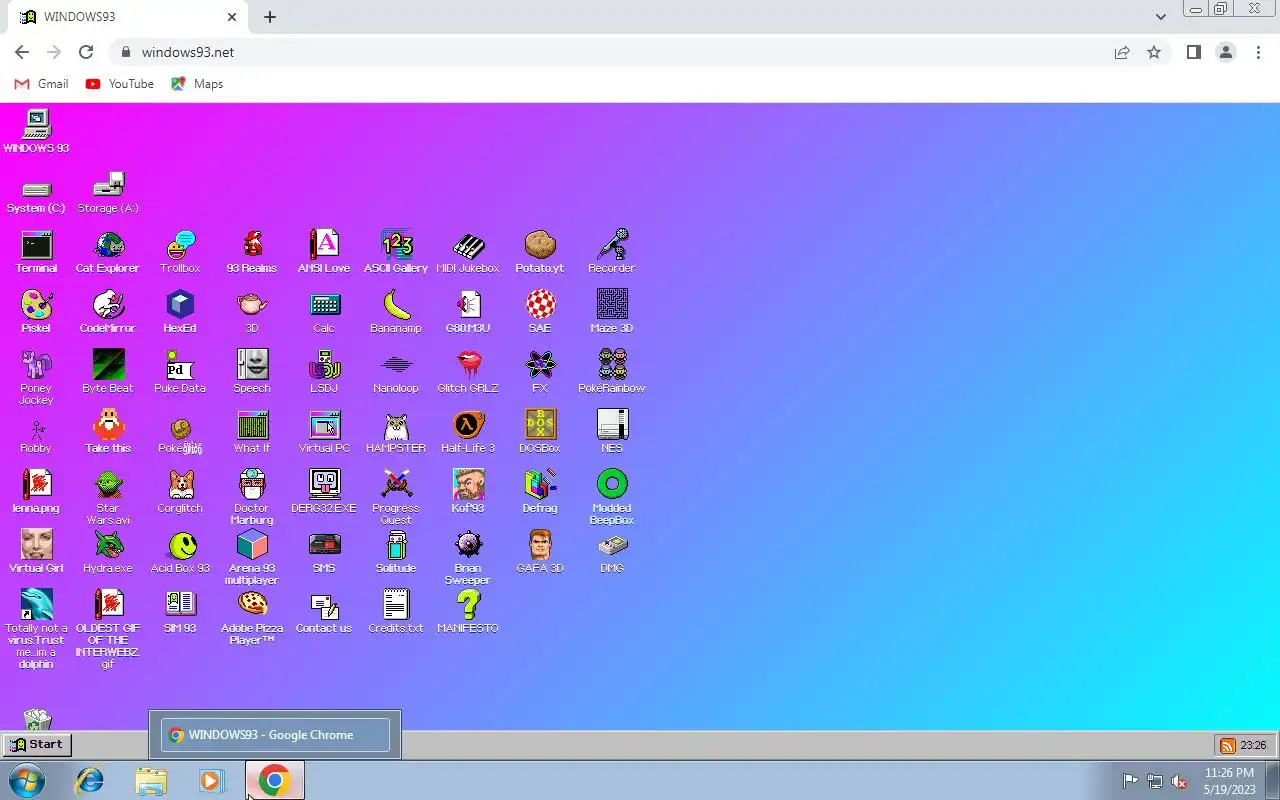The image size is (1280, 800).
Task: Reload the windows93.net page
Action: tap(86, 52)
